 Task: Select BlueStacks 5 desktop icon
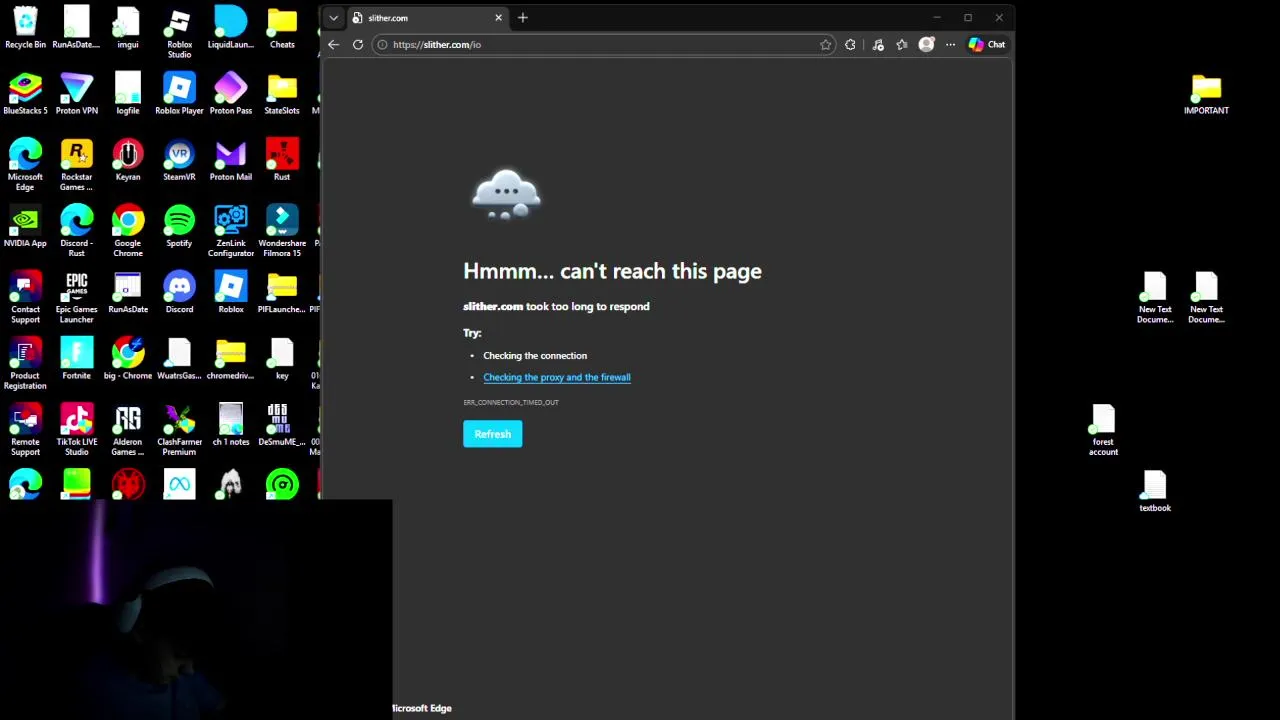[x=25, y=94]
